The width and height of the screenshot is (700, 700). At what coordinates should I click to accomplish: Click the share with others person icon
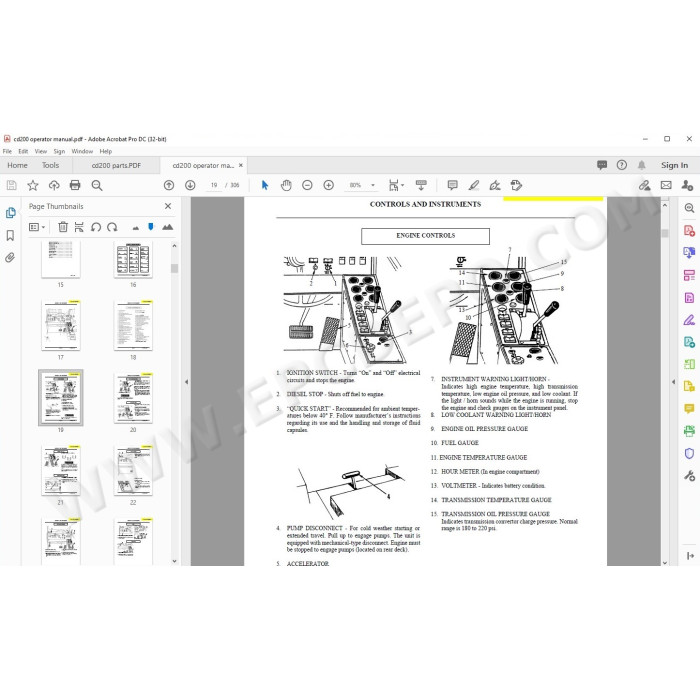[688, 185]
